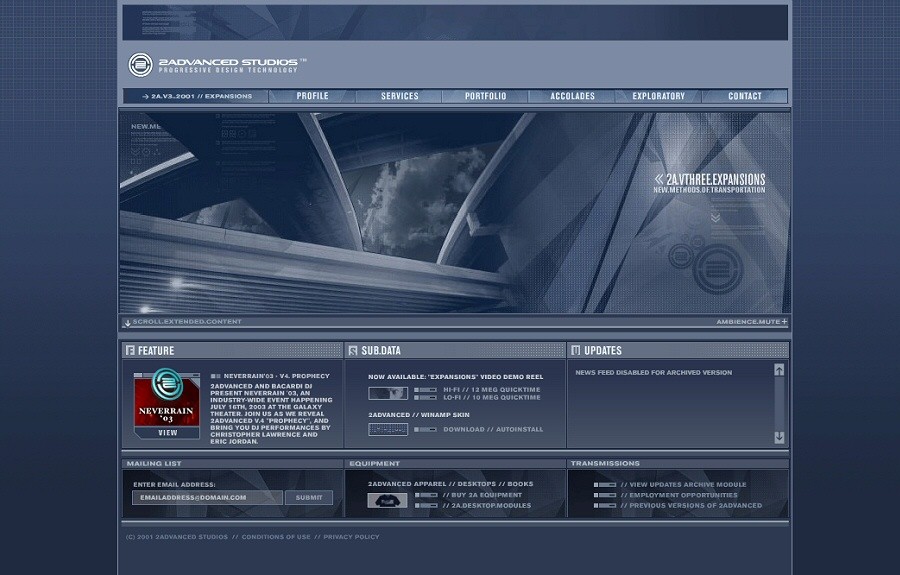Download Hi-Fi 12 meg QuickTime
Image resolution: width=900 pixels, height=575 pixels.
492,390
